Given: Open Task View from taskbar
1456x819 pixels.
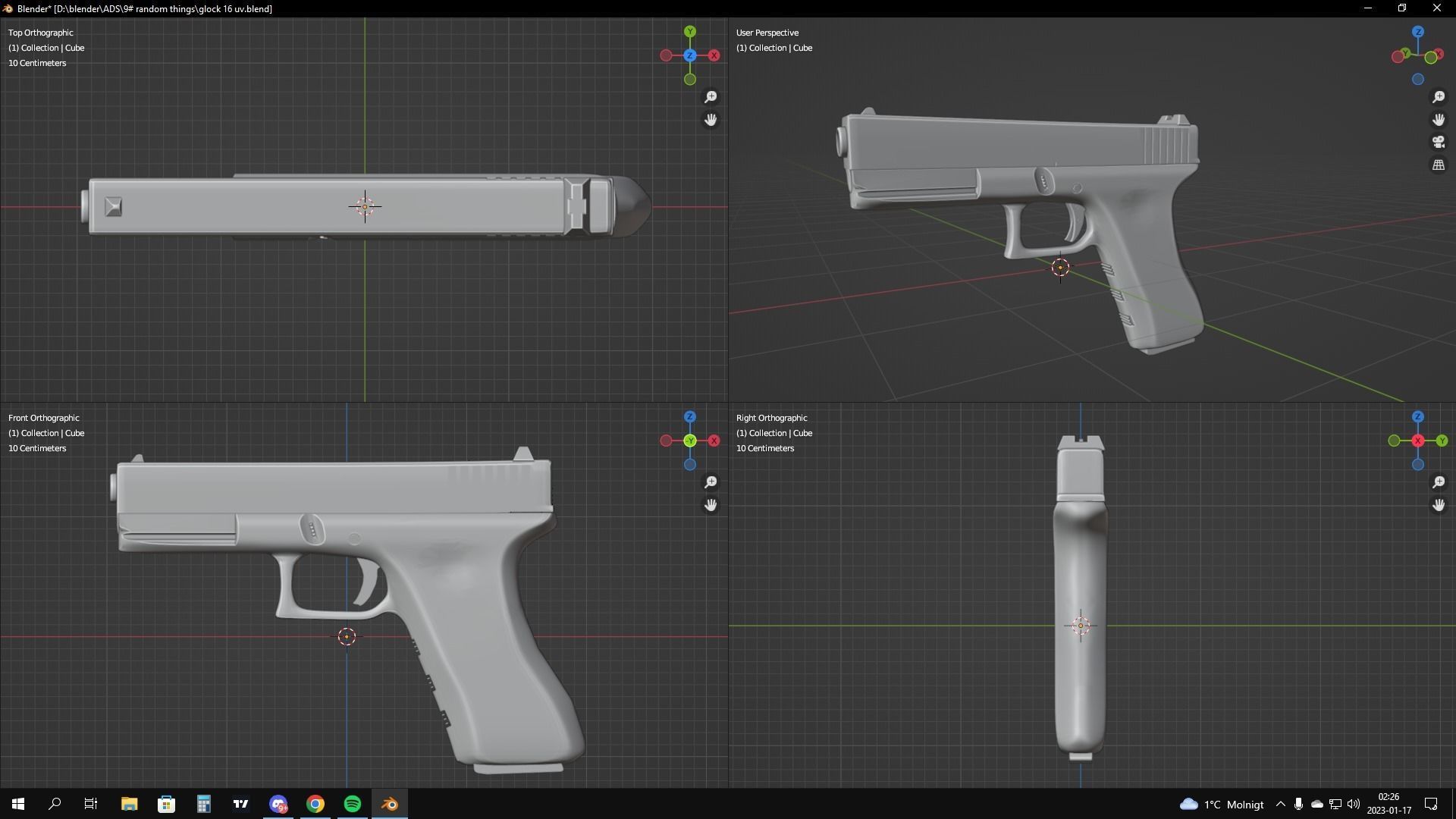Looking at the screenshot, I should click(x=91, y=804).
